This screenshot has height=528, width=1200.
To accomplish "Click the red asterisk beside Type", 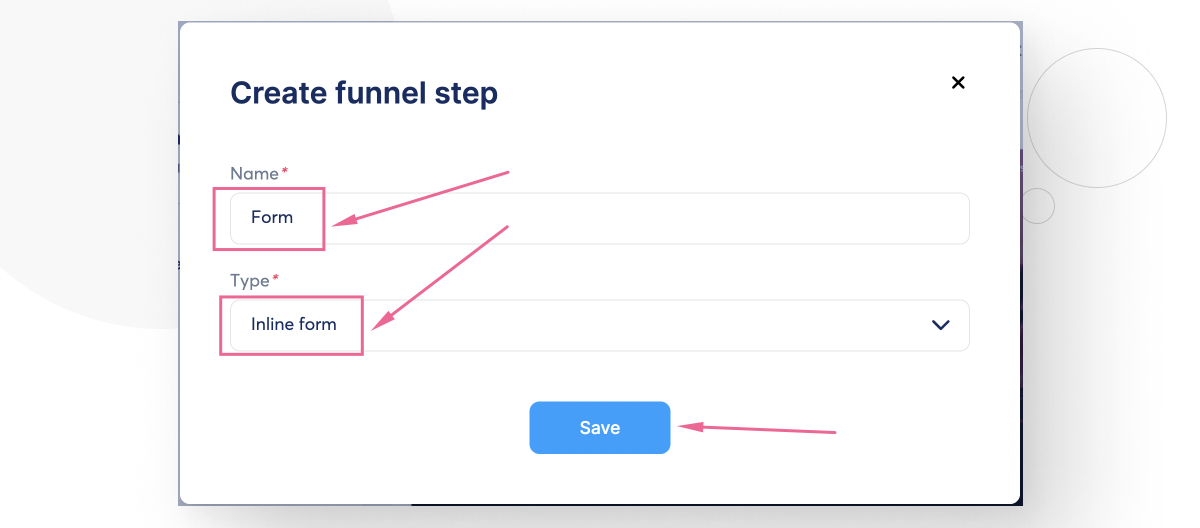I will tap(276, 279).
